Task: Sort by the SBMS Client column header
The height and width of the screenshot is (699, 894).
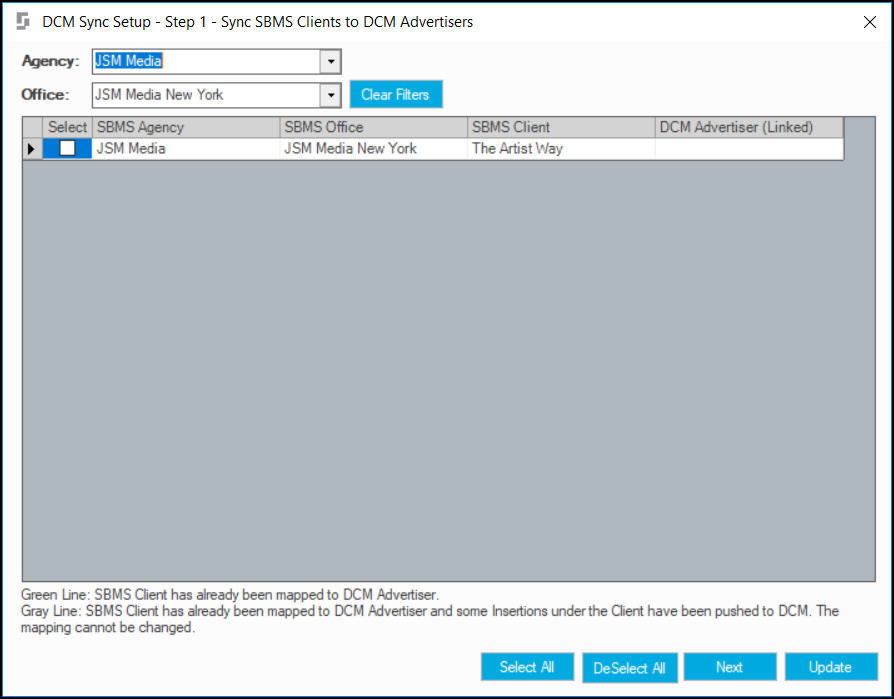Action: click(x=561, y=127)
